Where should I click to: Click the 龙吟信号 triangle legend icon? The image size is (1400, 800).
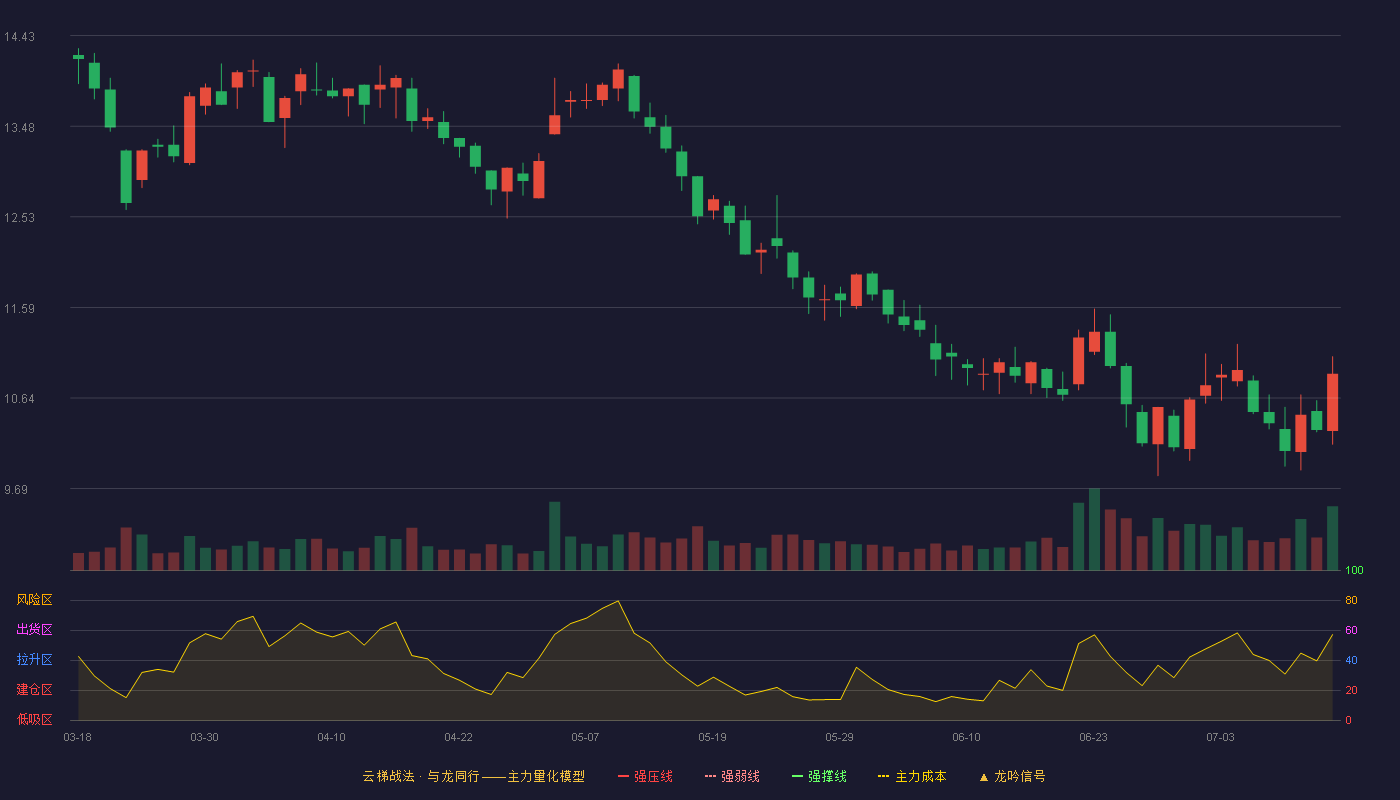(x=984, y=777)
